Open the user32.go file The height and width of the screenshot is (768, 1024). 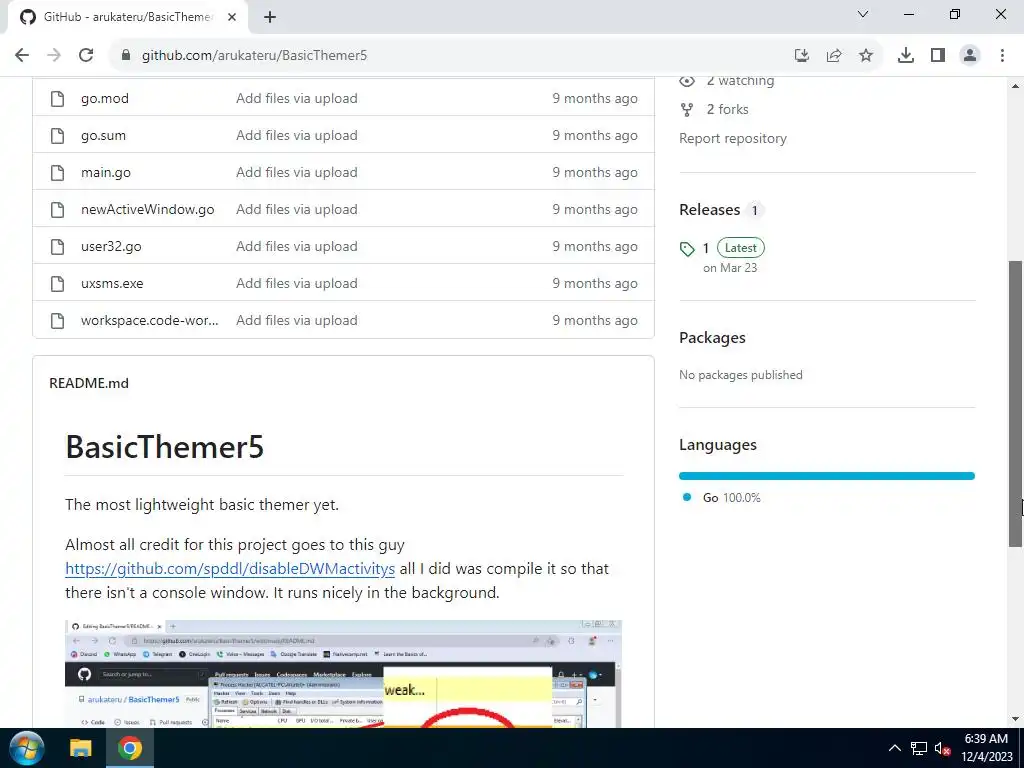111,247
